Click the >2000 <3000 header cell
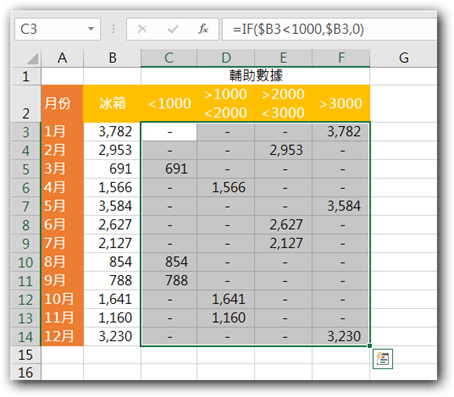454x397 pixels. 283,104
